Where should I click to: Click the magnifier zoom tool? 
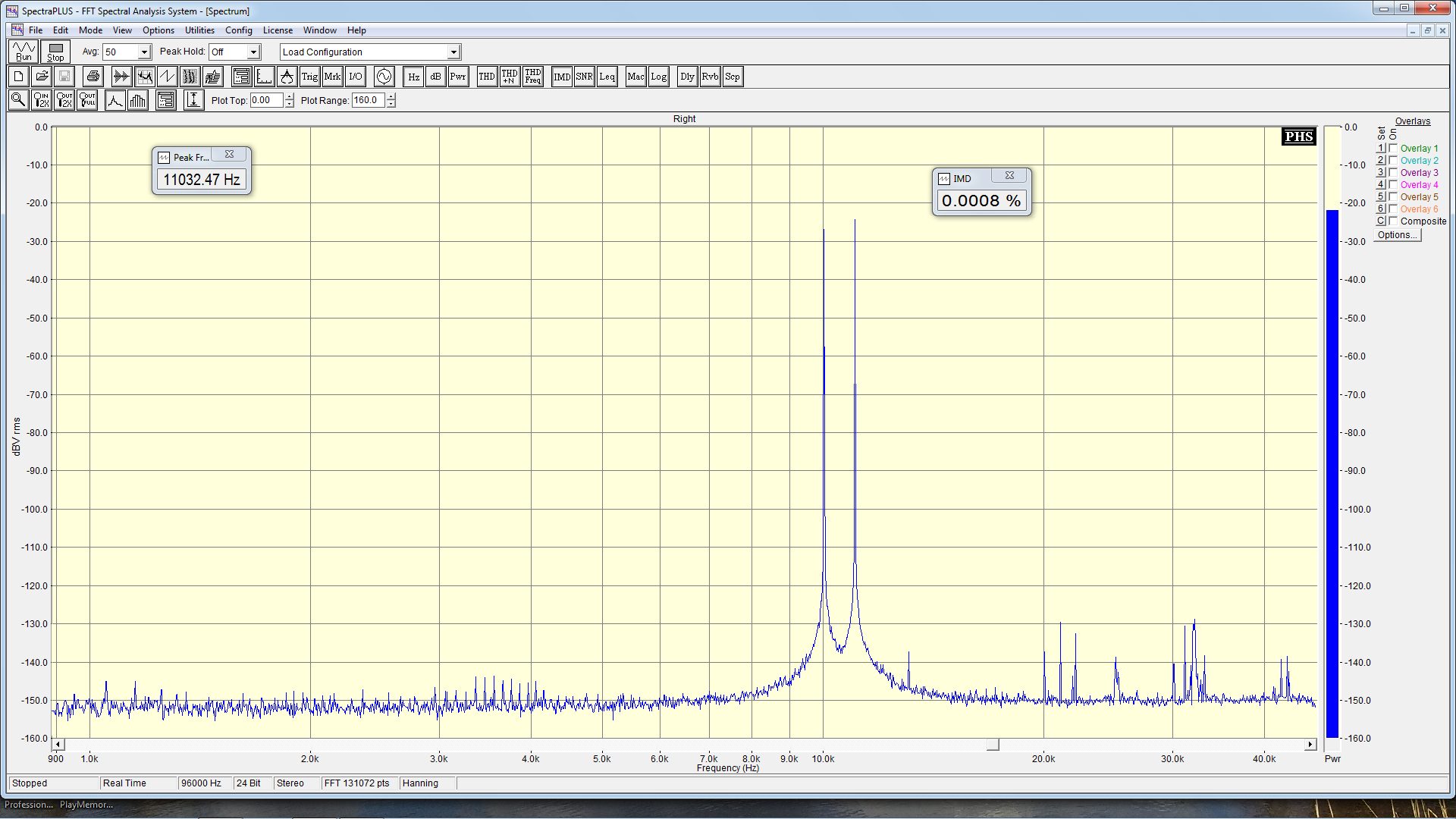(18, 99)
